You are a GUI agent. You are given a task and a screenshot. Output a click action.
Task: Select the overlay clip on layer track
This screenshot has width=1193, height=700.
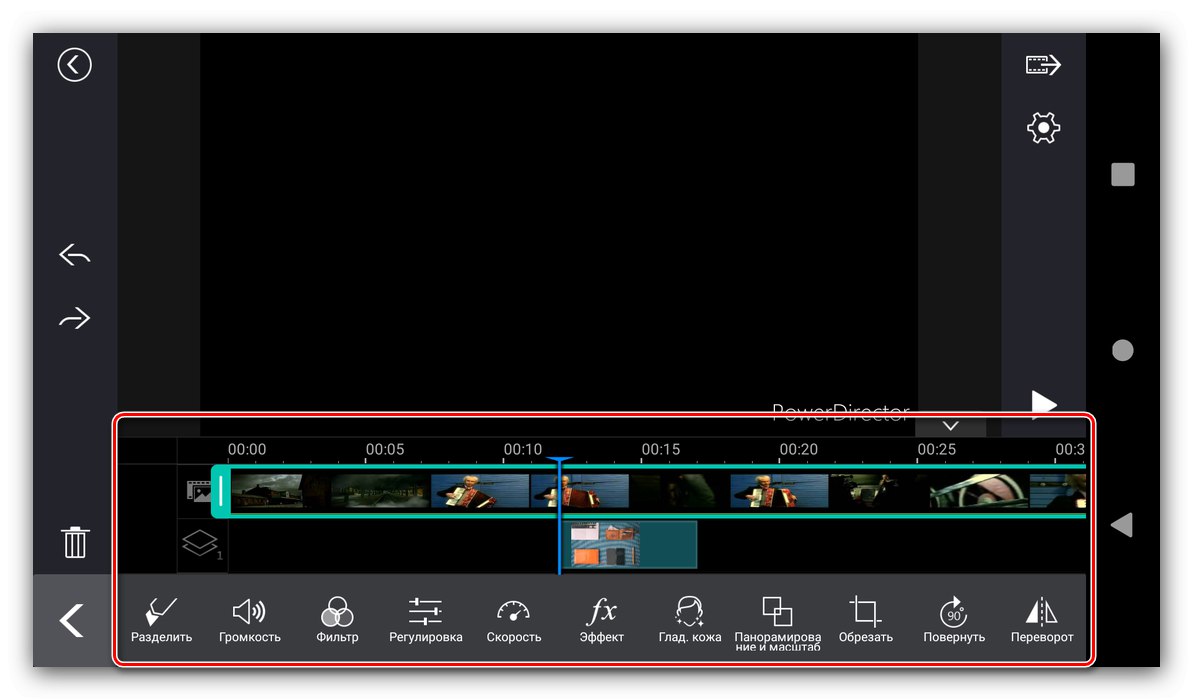[629, 544]
